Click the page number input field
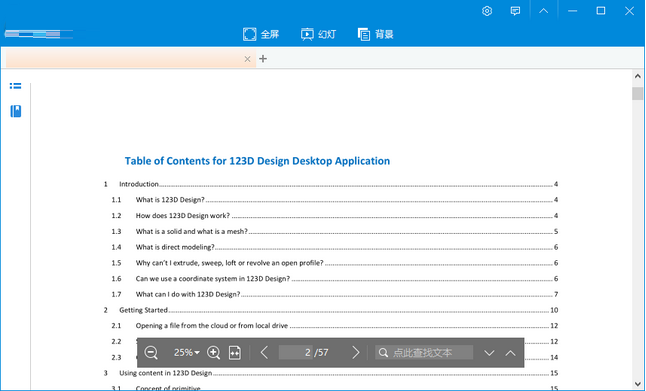This screenshot has height=391, width=646. click(x=295, y=353)
